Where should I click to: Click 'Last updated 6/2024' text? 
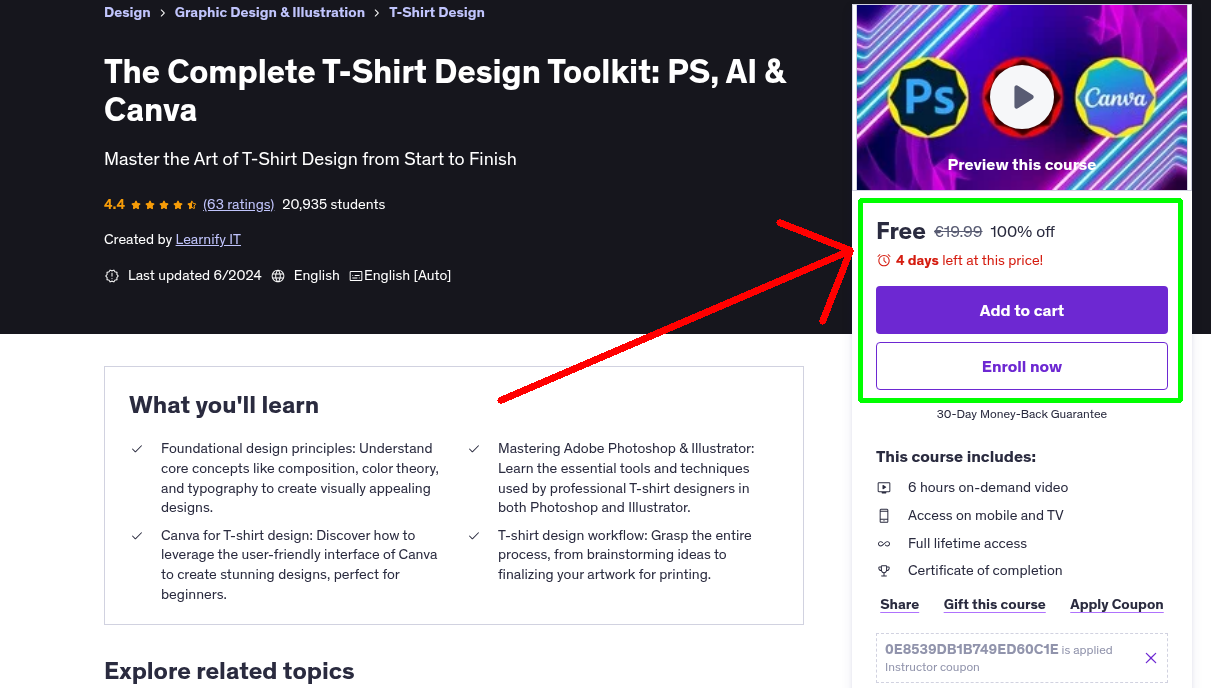pyautogui.click(x=195, y=276)
